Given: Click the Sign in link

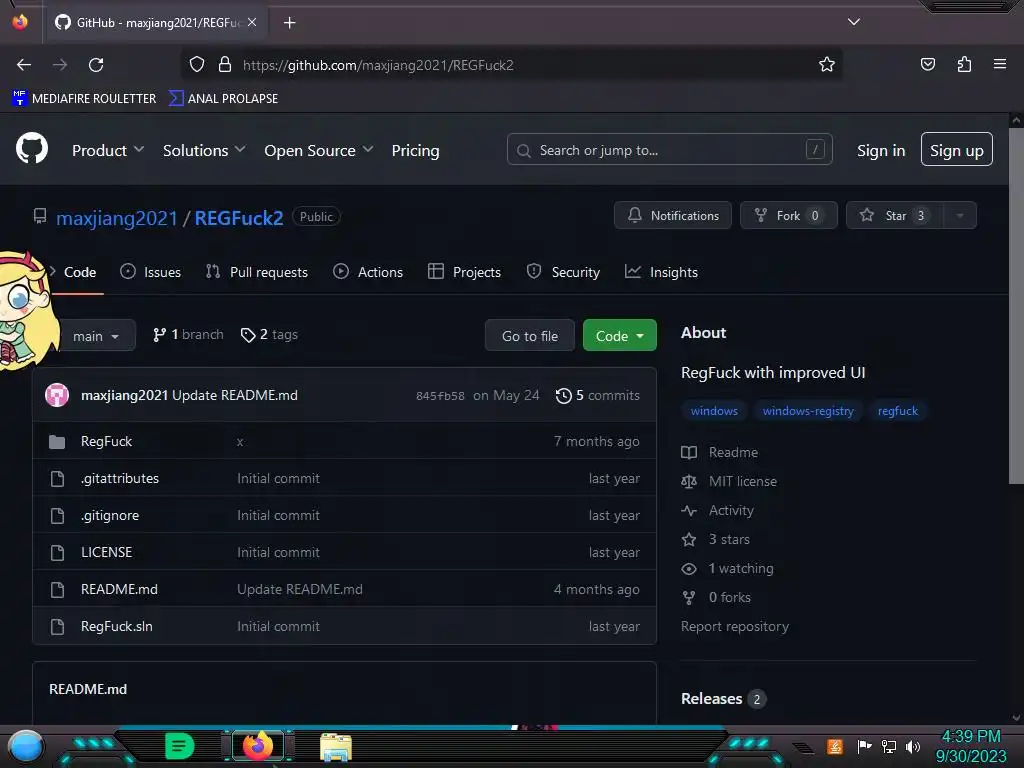Looking at the screenshot, I should point(881,150).
